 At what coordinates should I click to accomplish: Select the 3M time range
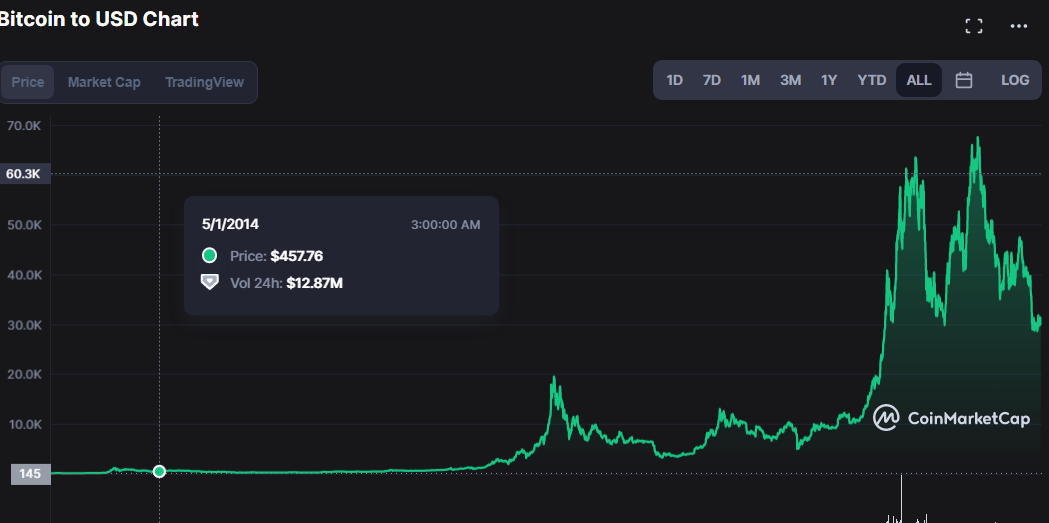[x=790, y=80]
